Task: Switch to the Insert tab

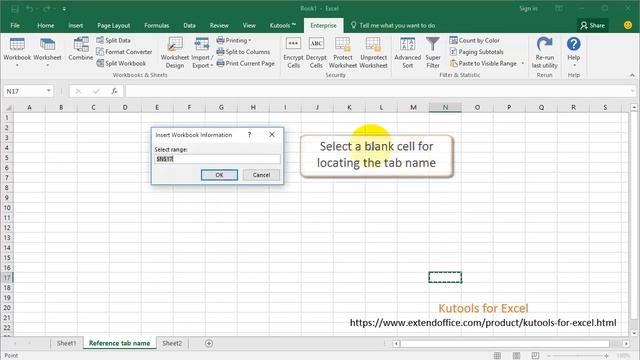Action: tap(76, 25)
